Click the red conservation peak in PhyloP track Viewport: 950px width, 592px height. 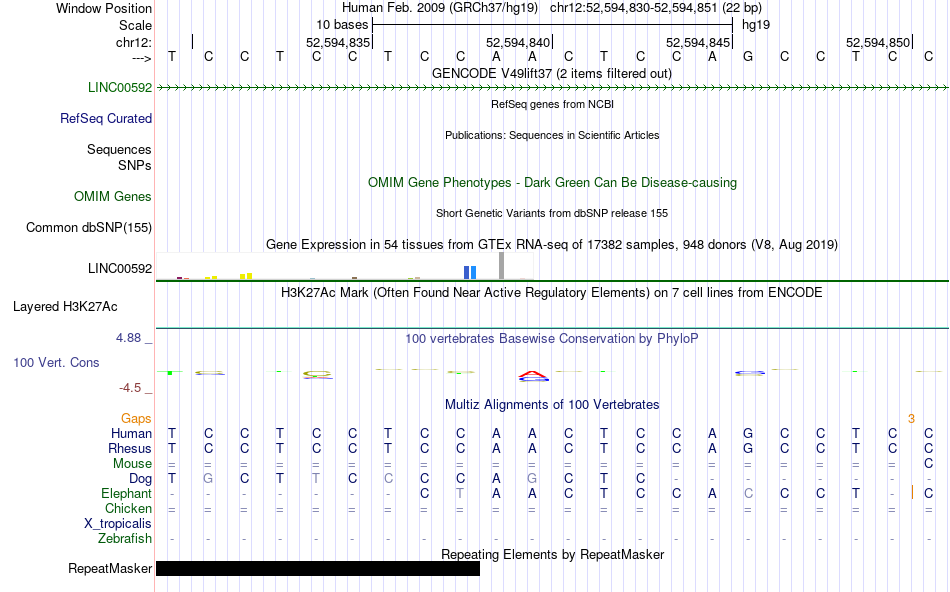[x=534, y=376]
